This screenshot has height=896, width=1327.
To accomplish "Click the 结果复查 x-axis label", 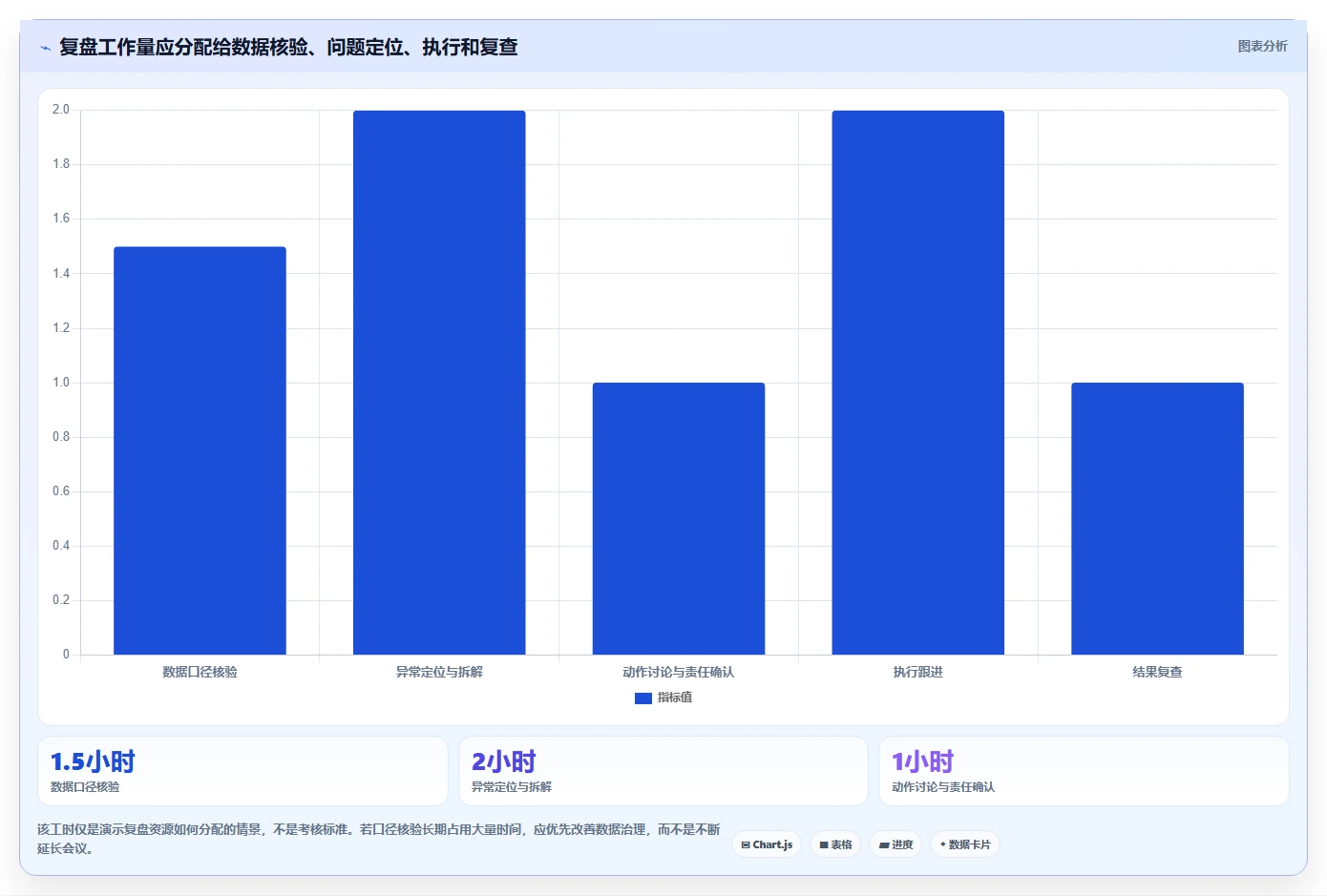I will pyautogui.click(x=1157, y=672).
